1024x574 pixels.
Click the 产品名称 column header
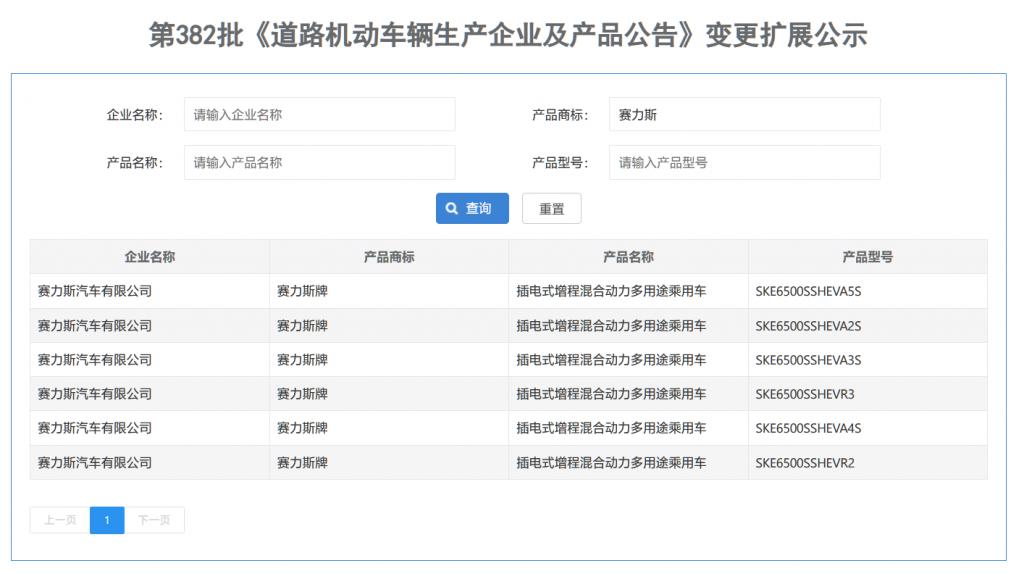click(x=628, y=257)
